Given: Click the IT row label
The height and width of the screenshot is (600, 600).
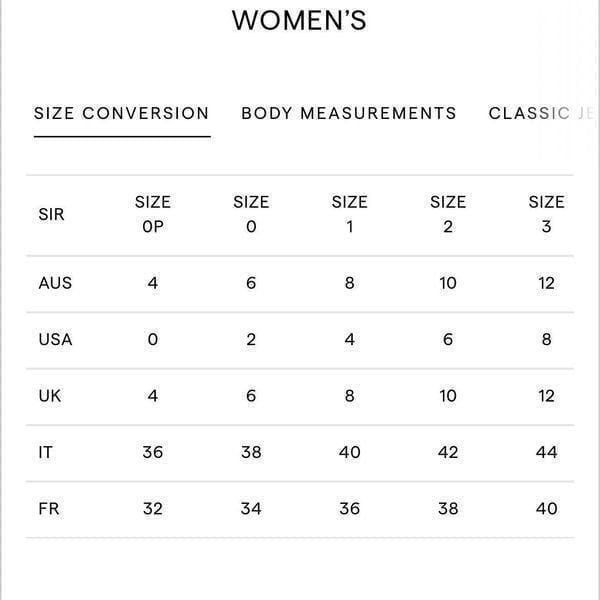Looking at the screenshot, I should tap(46, 452).
